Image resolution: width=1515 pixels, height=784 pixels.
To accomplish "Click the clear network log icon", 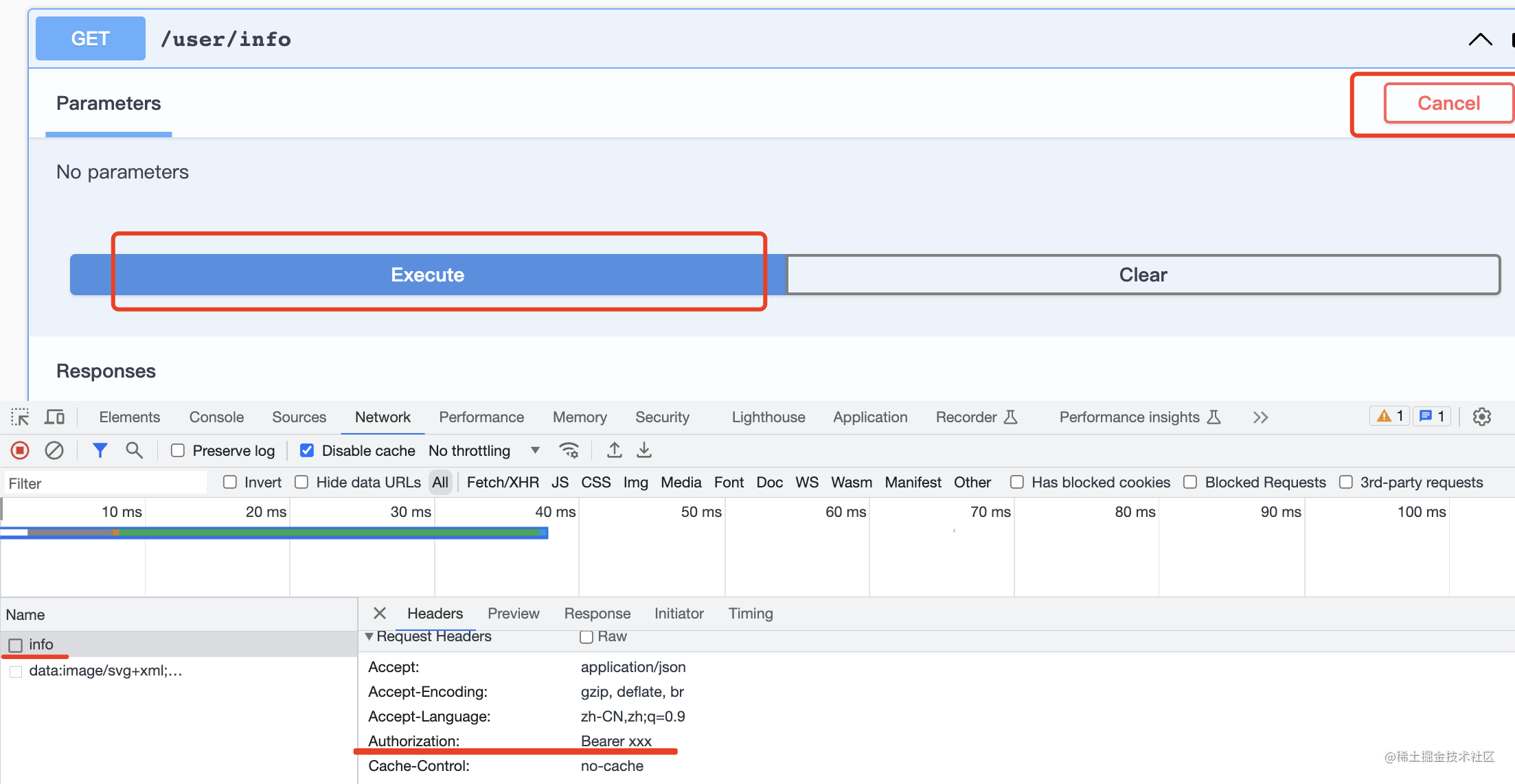I will pyautogui.click(x=54, y=450).
